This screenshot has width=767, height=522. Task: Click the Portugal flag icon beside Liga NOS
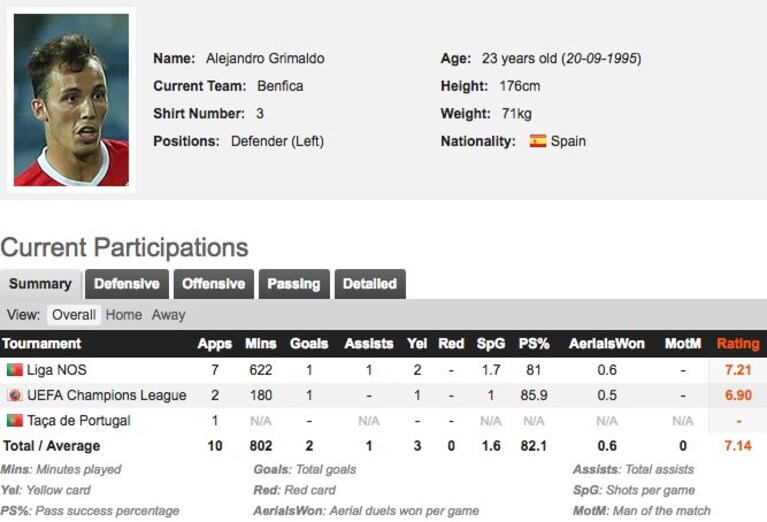pyautogui.click(x=15, y=370)
